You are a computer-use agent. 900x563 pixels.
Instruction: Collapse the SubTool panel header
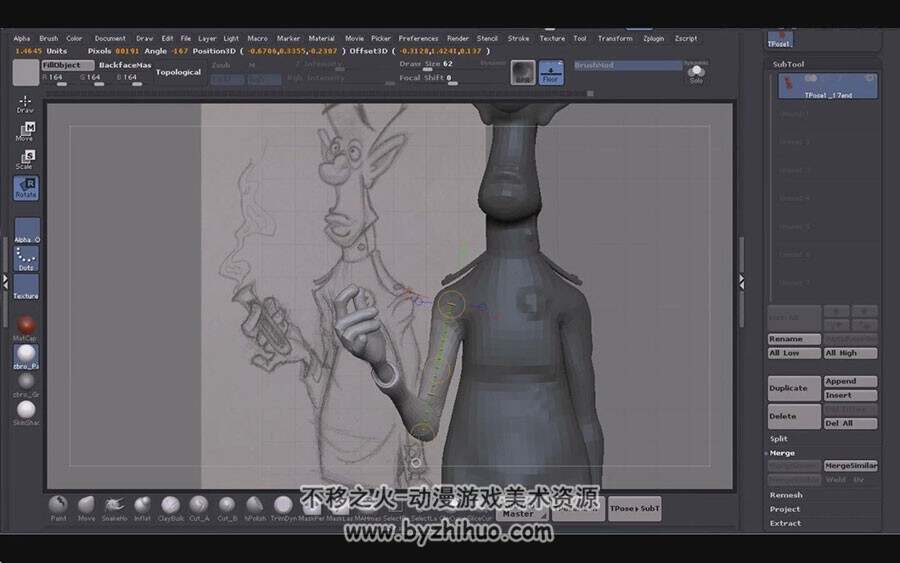point(789,64)
